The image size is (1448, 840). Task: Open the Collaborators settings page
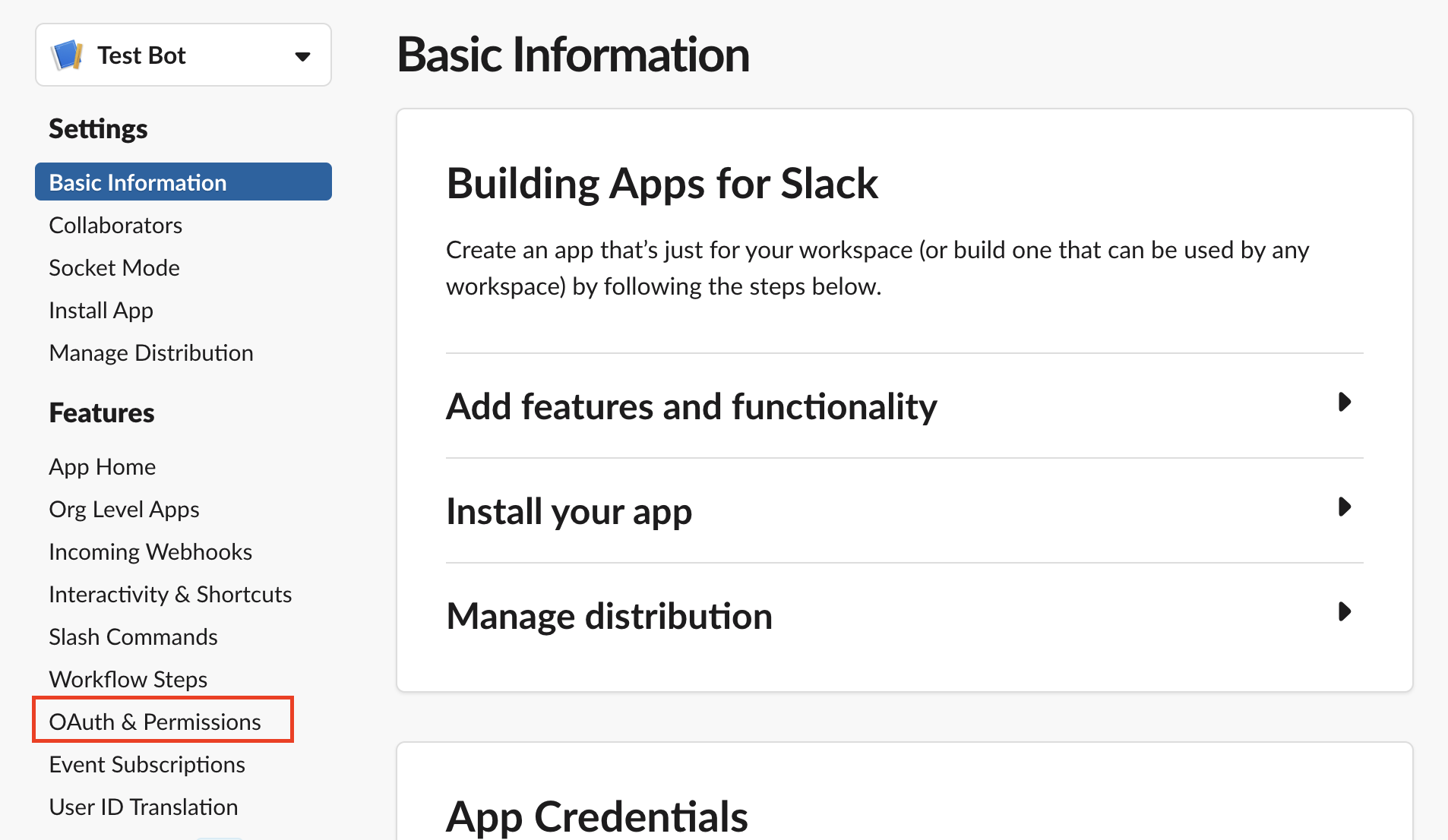[115, 226]
